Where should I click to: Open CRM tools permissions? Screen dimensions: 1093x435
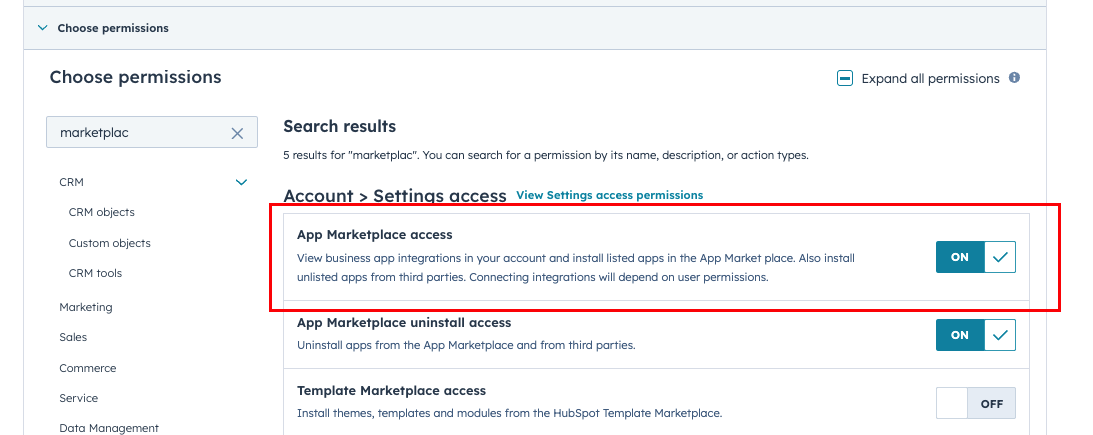(96, 273)
